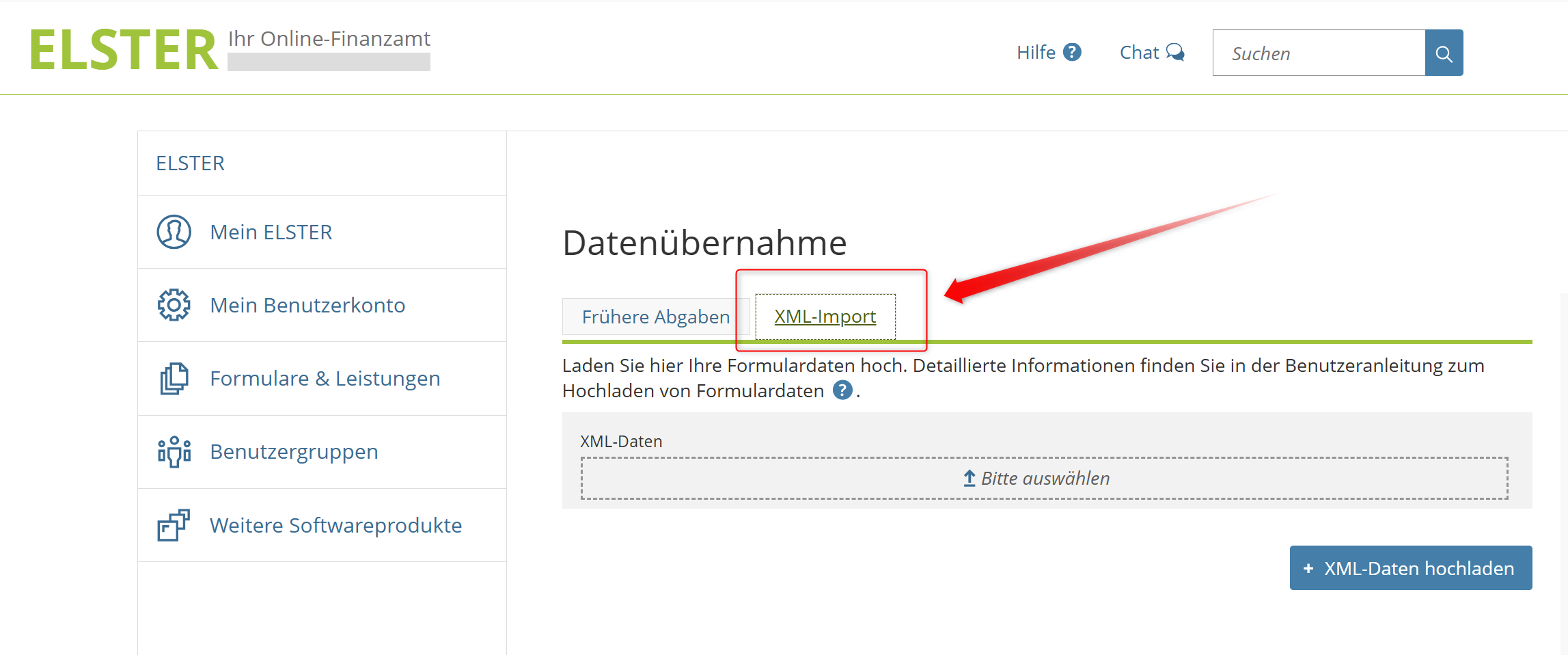Open Weitere Softwareprodukte in the sidebar
The width and height of the screenshot is (1568, 655).
pyautogui.click(x=322, y=525)
